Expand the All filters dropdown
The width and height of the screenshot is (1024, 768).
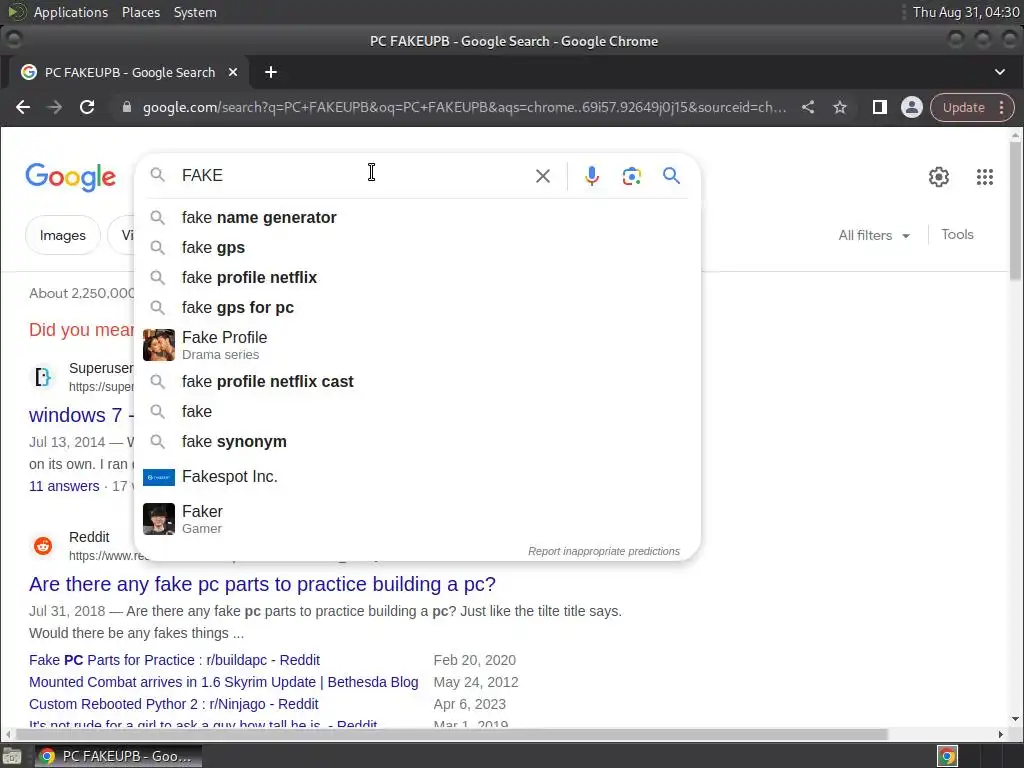874,235
